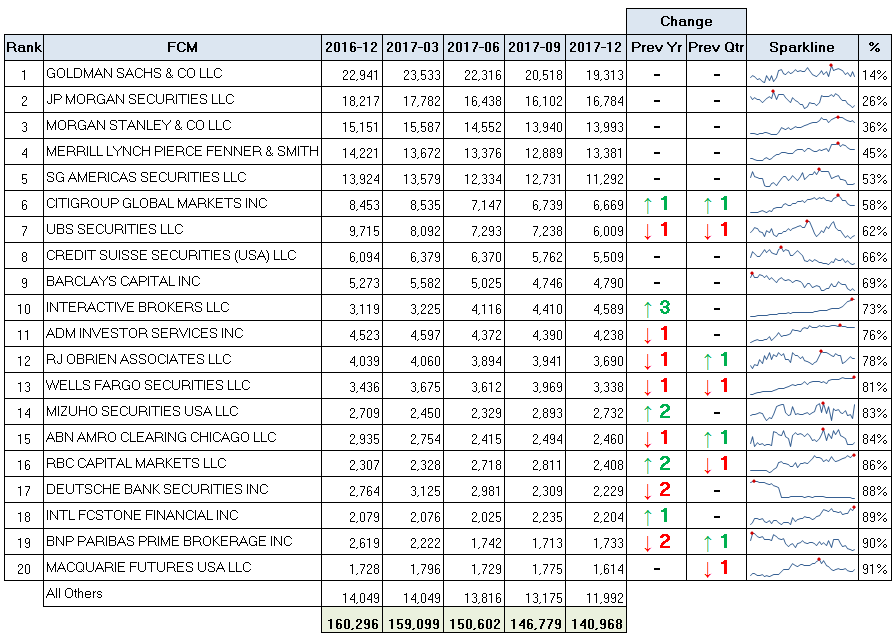Select RJ Obrien's Prev Qtr up-1 arrow
This screenshot has height=636, width=894.
click(716, 360)
